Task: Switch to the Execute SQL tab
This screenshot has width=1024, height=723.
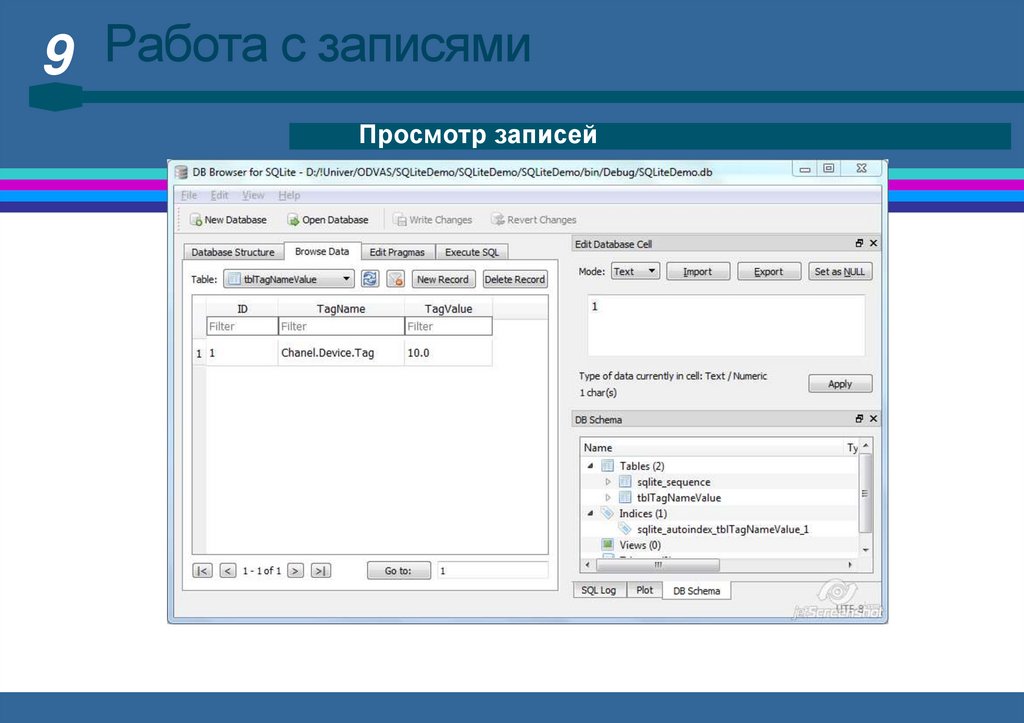Action: (472, 253)
